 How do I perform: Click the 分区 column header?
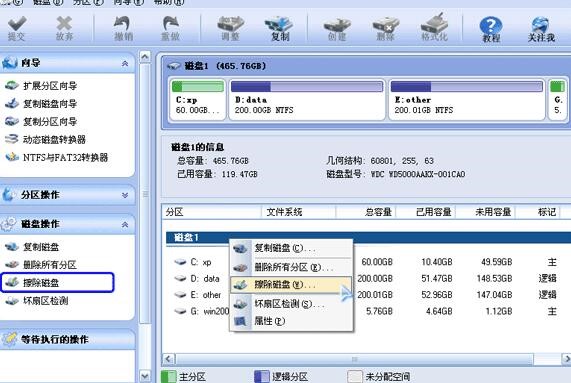coord(212,212)
